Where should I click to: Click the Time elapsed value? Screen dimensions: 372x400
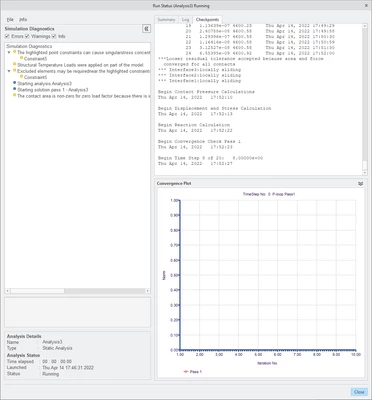[57, 362]
